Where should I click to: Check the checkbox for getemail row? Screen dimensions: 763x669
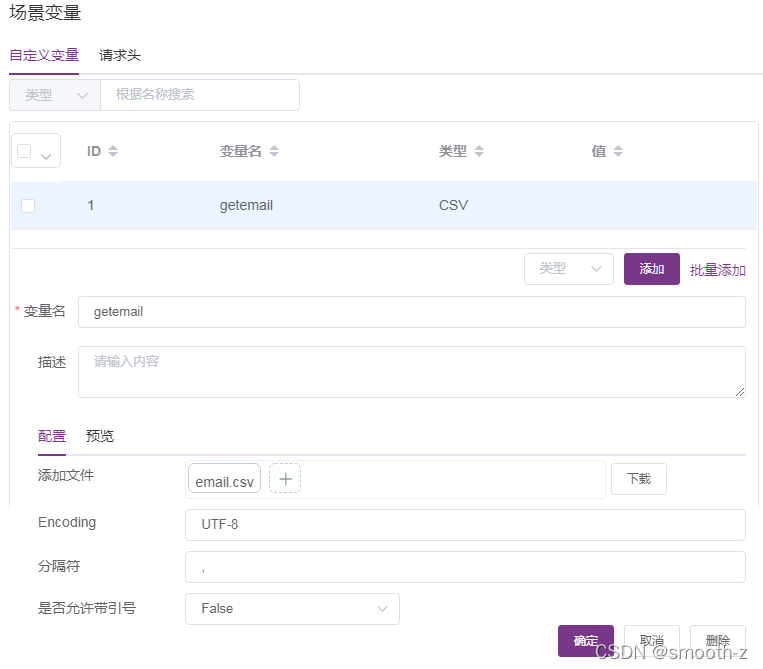[28, 206]
